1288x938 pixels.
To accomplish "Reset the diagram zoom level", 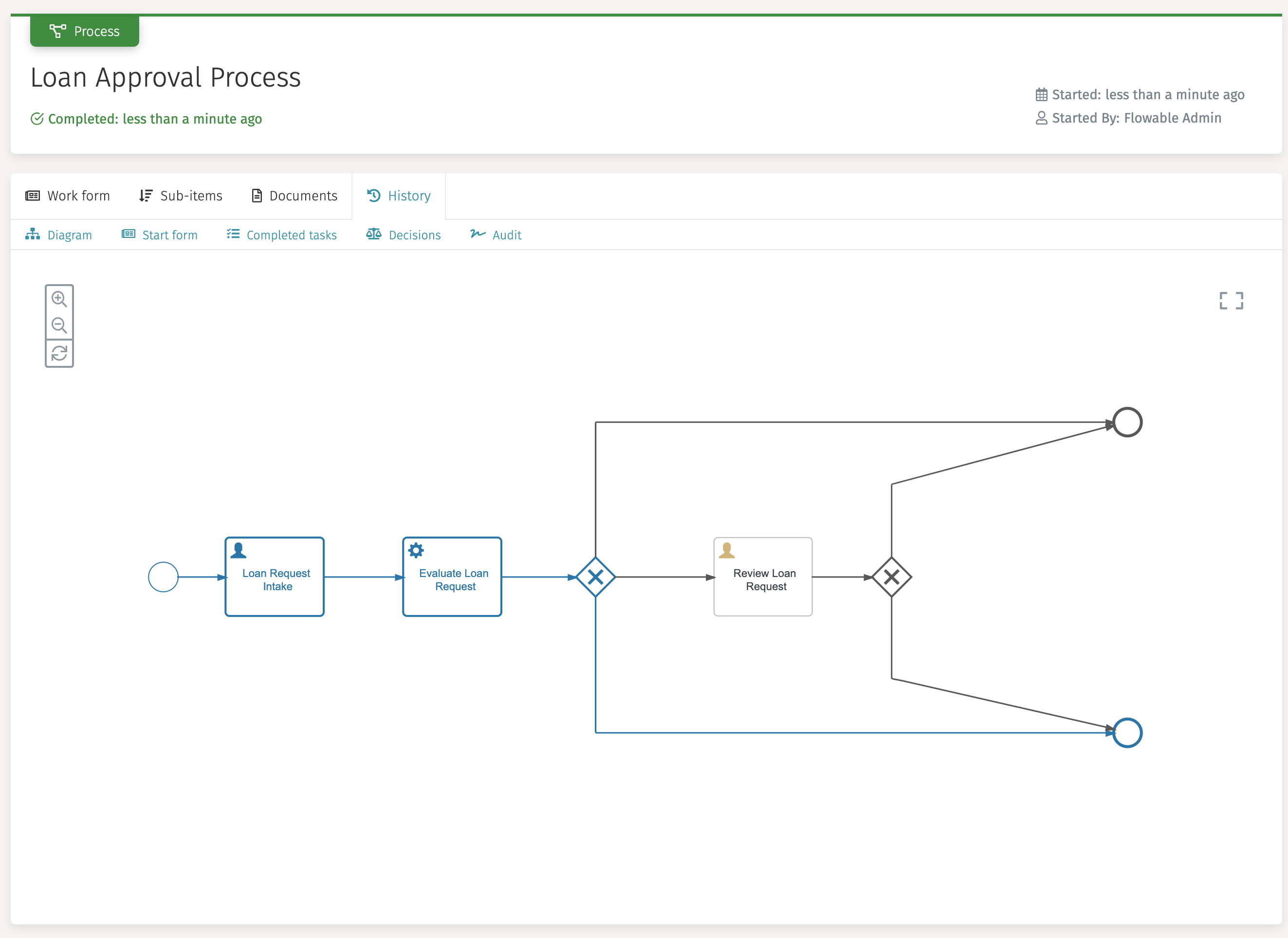I will (x=59, y=353).
